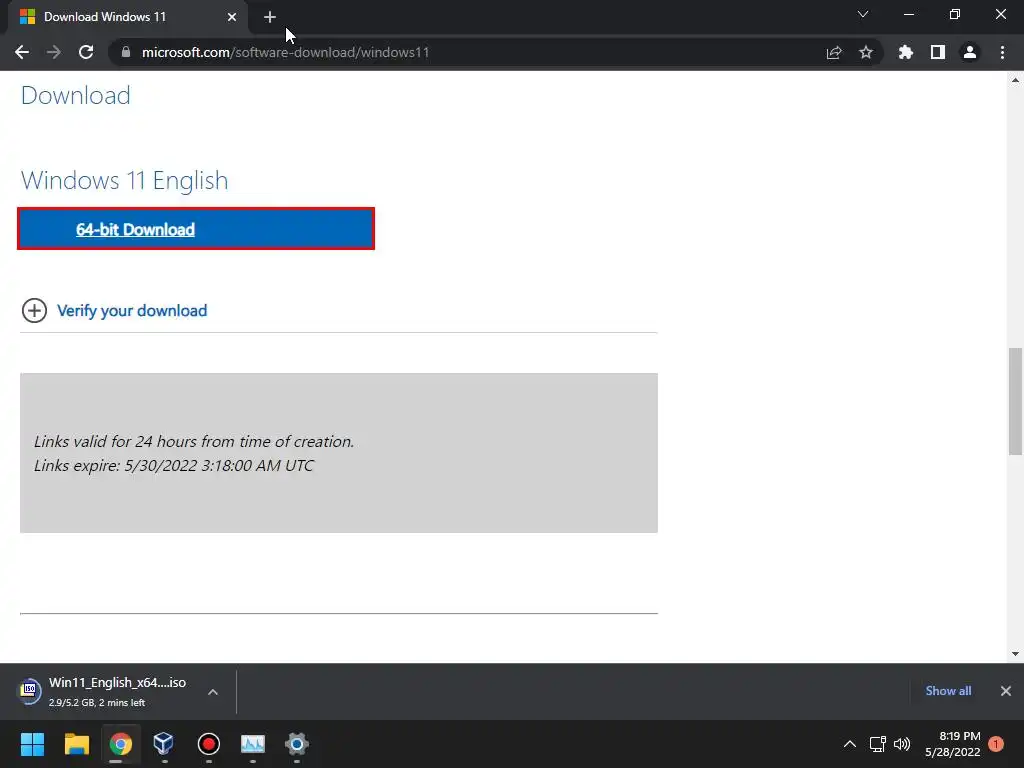Open the system monitor taskbar icon
The height and width of the screenshot is (768, 1024).
[253, 744]
